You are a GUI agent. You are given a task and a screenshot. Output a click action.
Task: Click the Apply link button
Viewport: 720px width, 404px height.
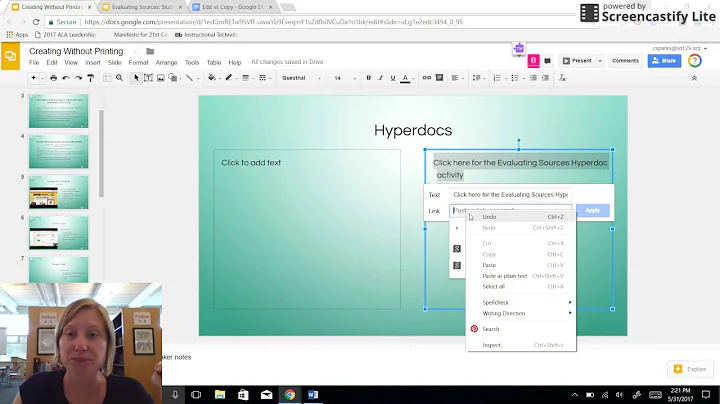click(x=592, y=210)
